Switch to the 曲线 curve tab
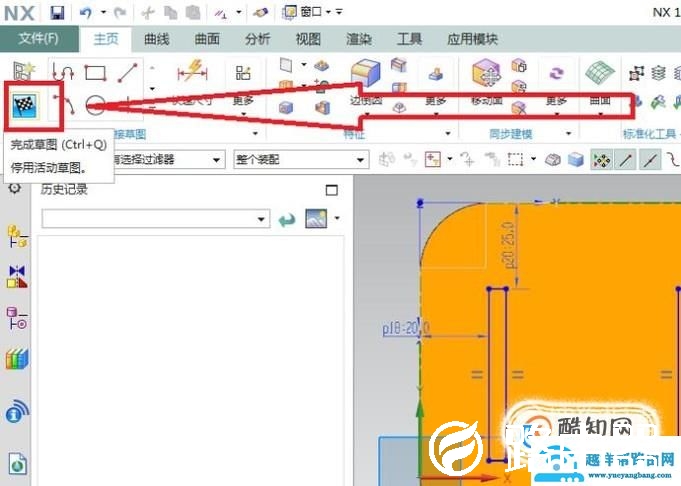681x486 pixels. point(157,39)
